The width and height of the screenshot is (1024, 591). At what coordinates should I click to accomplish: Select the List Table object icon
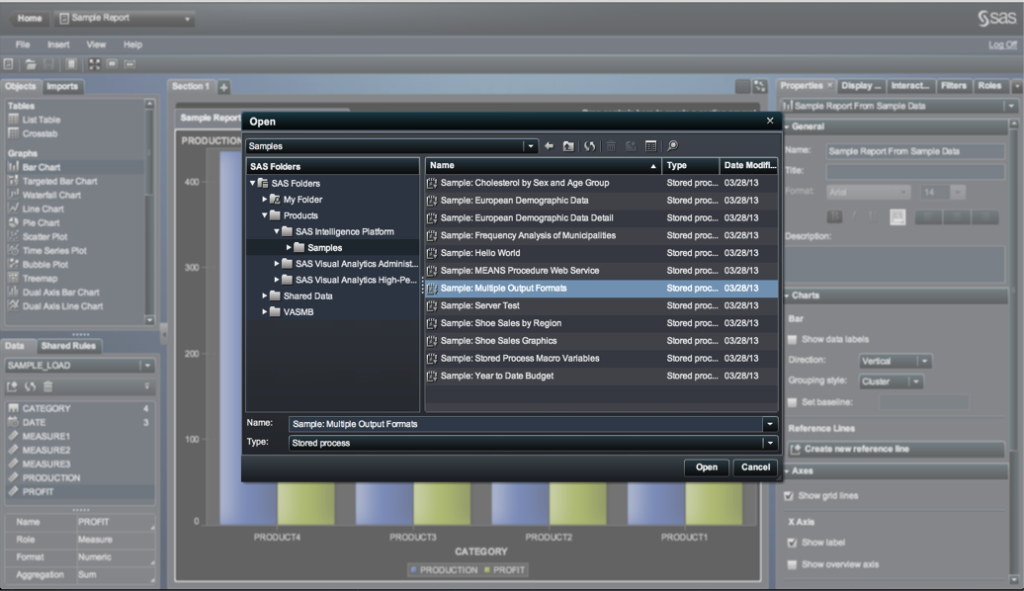coord(13,120)
